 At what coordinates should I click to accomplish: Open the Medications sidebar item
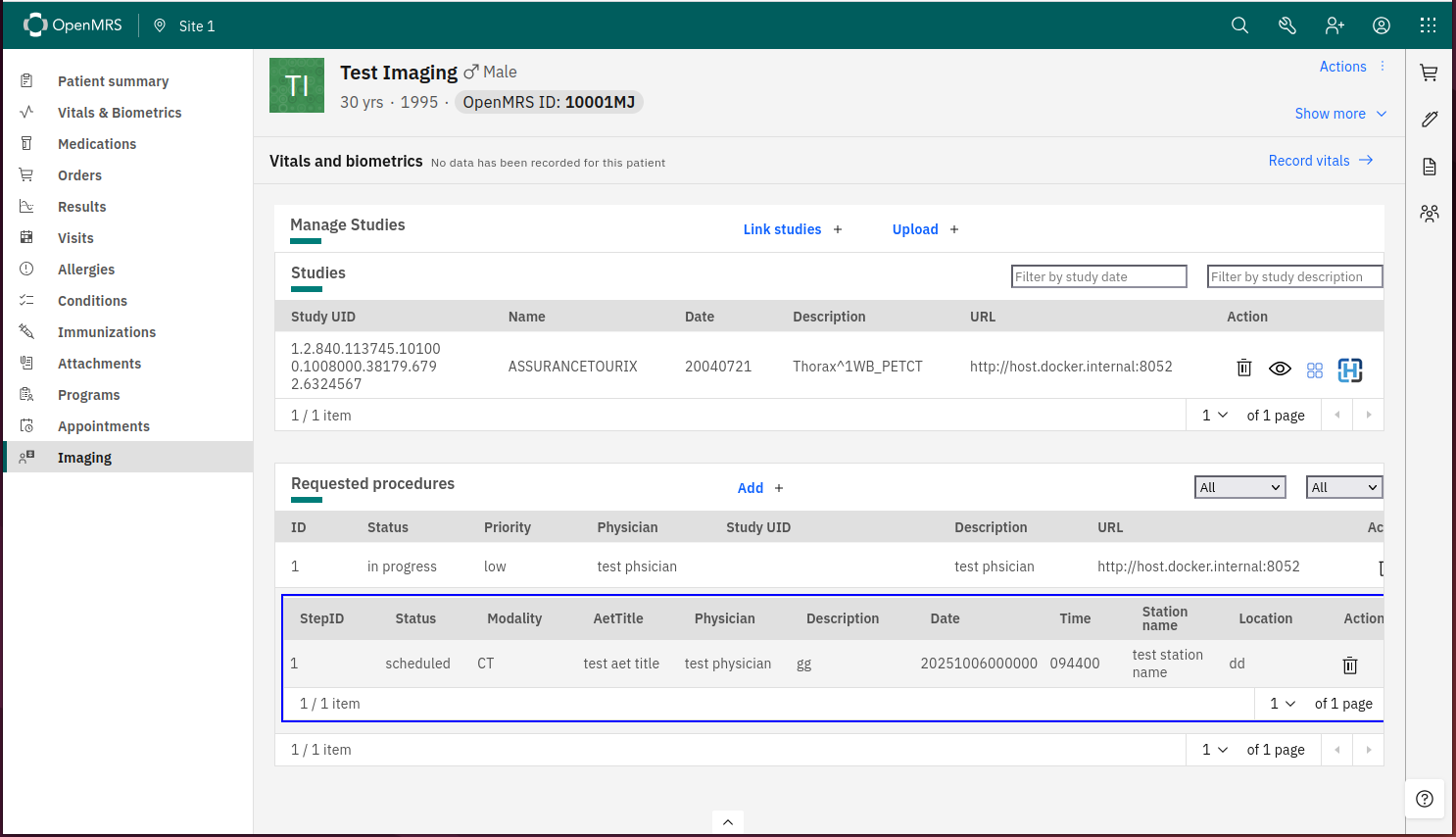(x=97, y=144)
